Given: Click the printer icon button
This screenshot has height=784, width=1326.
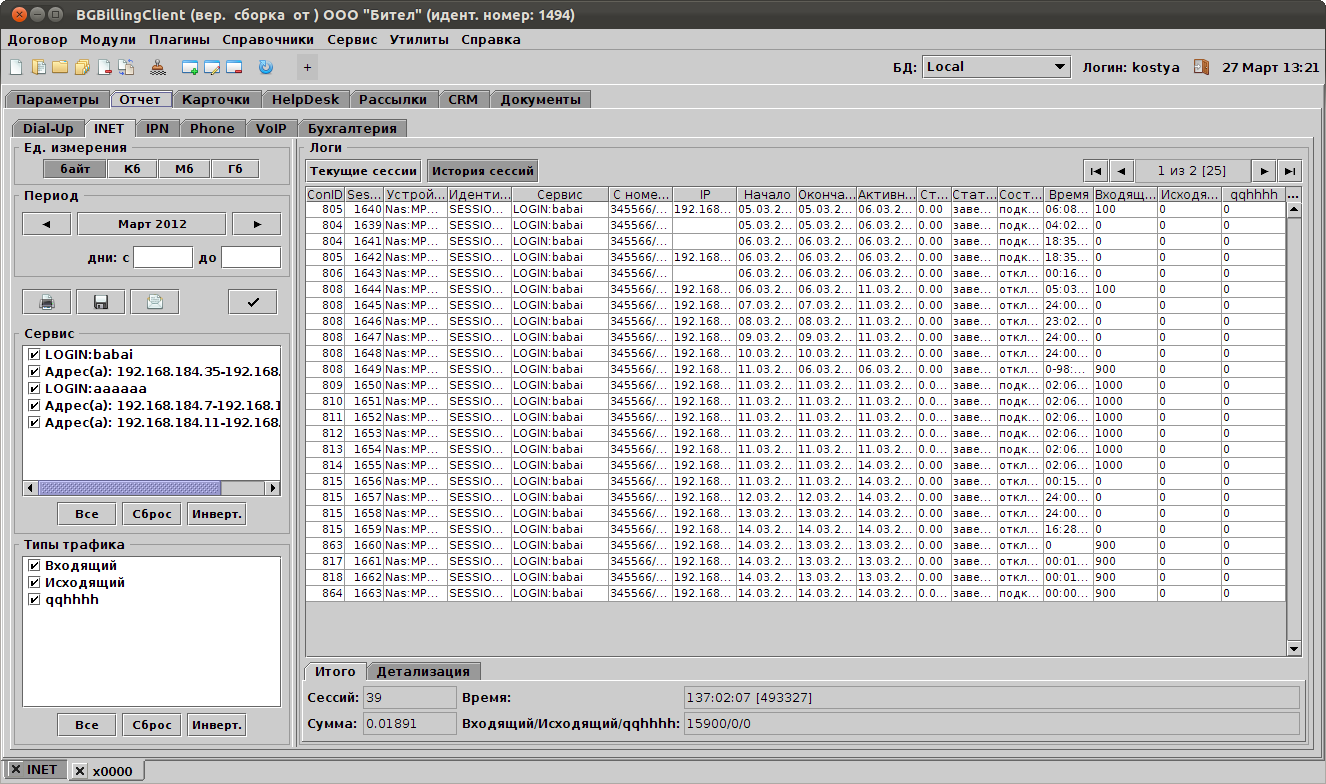Looking at the screenshot, I should coord(47,302).
